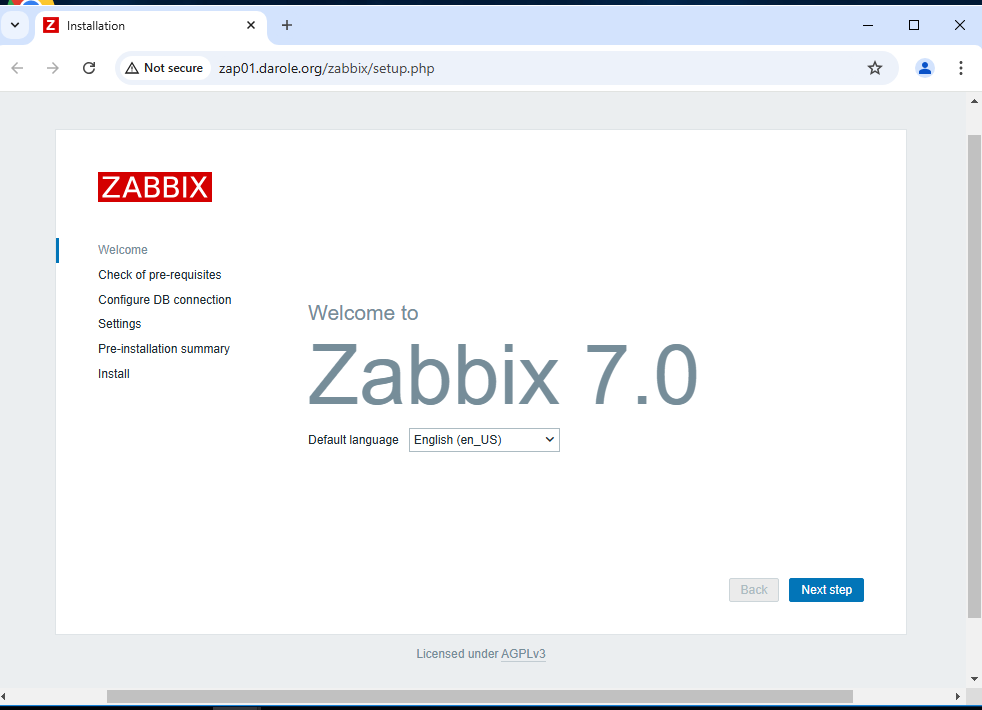Reload the page with the refresh icon
The width and height of the screenshot is (982, 710).
click(89, 68)
